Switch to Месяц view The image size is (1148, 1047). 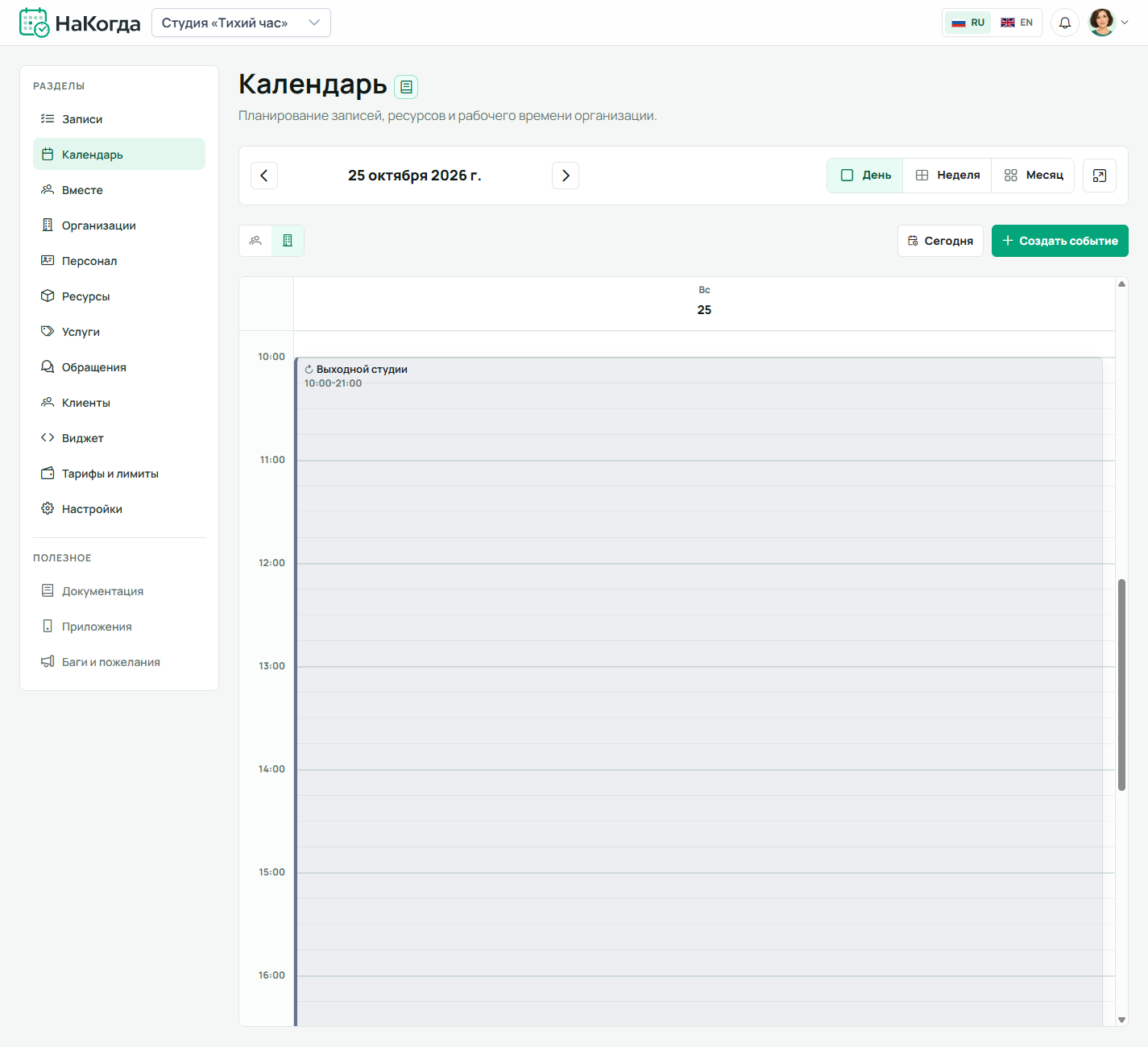1034,176
